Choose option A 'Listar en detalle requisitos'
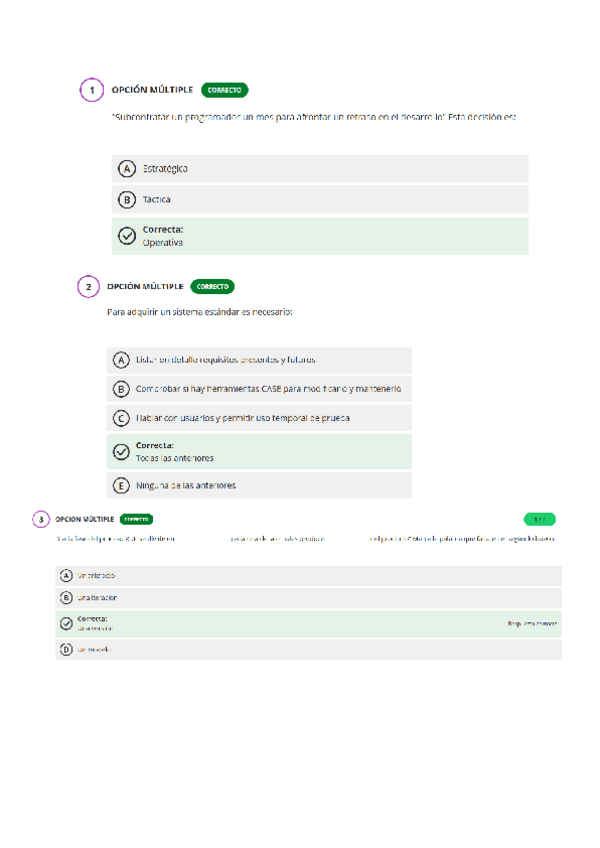The image size is (600, 848). [x=121, y=360]
